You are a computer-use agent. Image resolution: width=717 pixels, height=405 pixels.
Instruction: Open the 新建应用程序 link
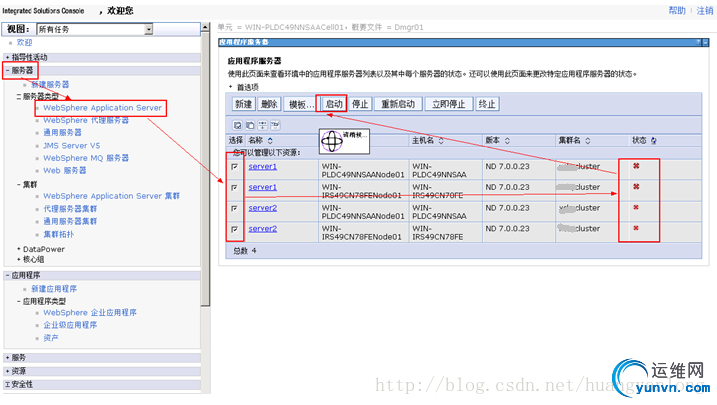click(x=54, y=289)
